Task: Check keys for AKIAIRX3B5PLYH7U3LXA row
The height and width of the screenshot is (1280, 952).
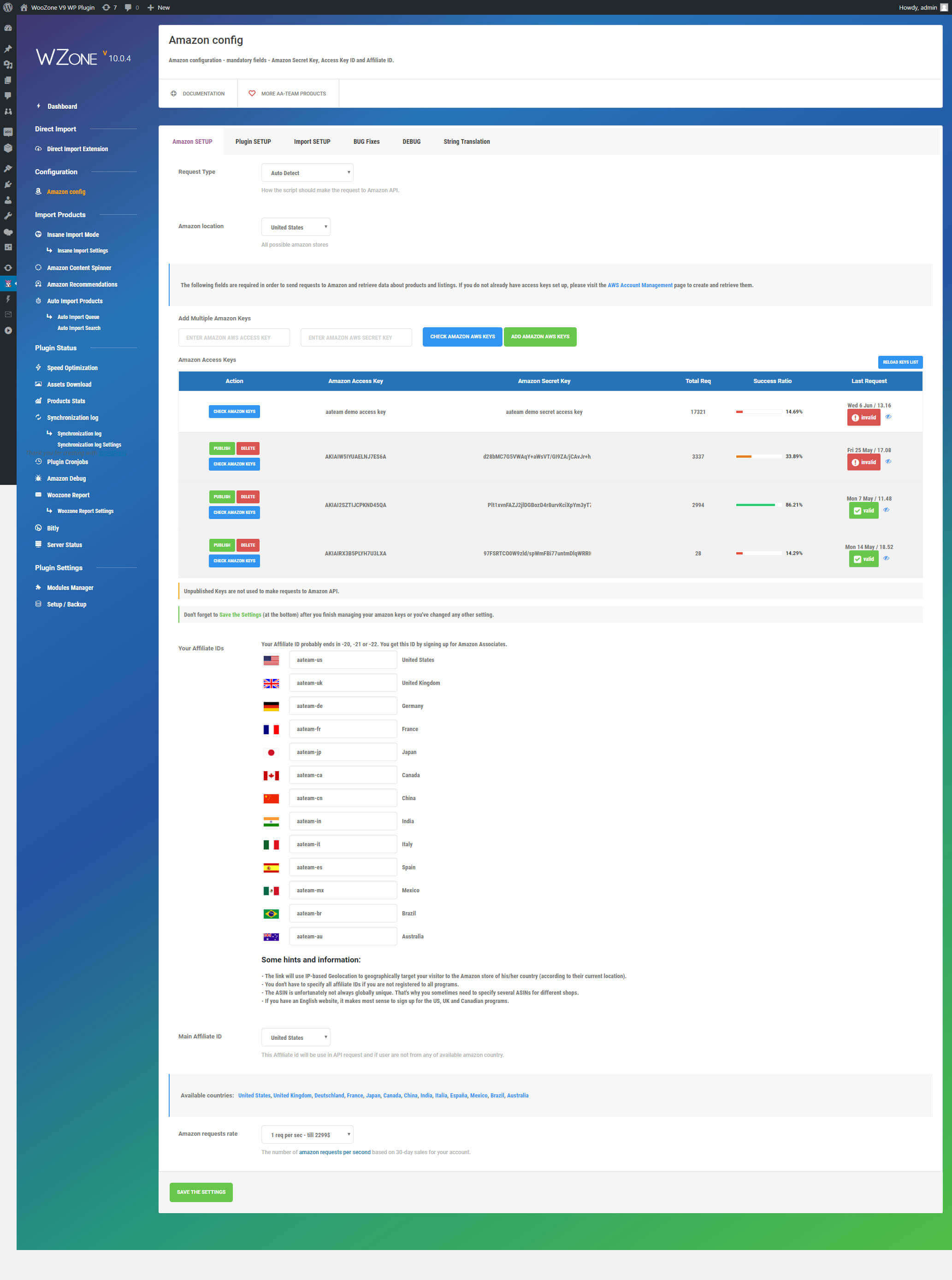Action: click(x=234, y=560)
